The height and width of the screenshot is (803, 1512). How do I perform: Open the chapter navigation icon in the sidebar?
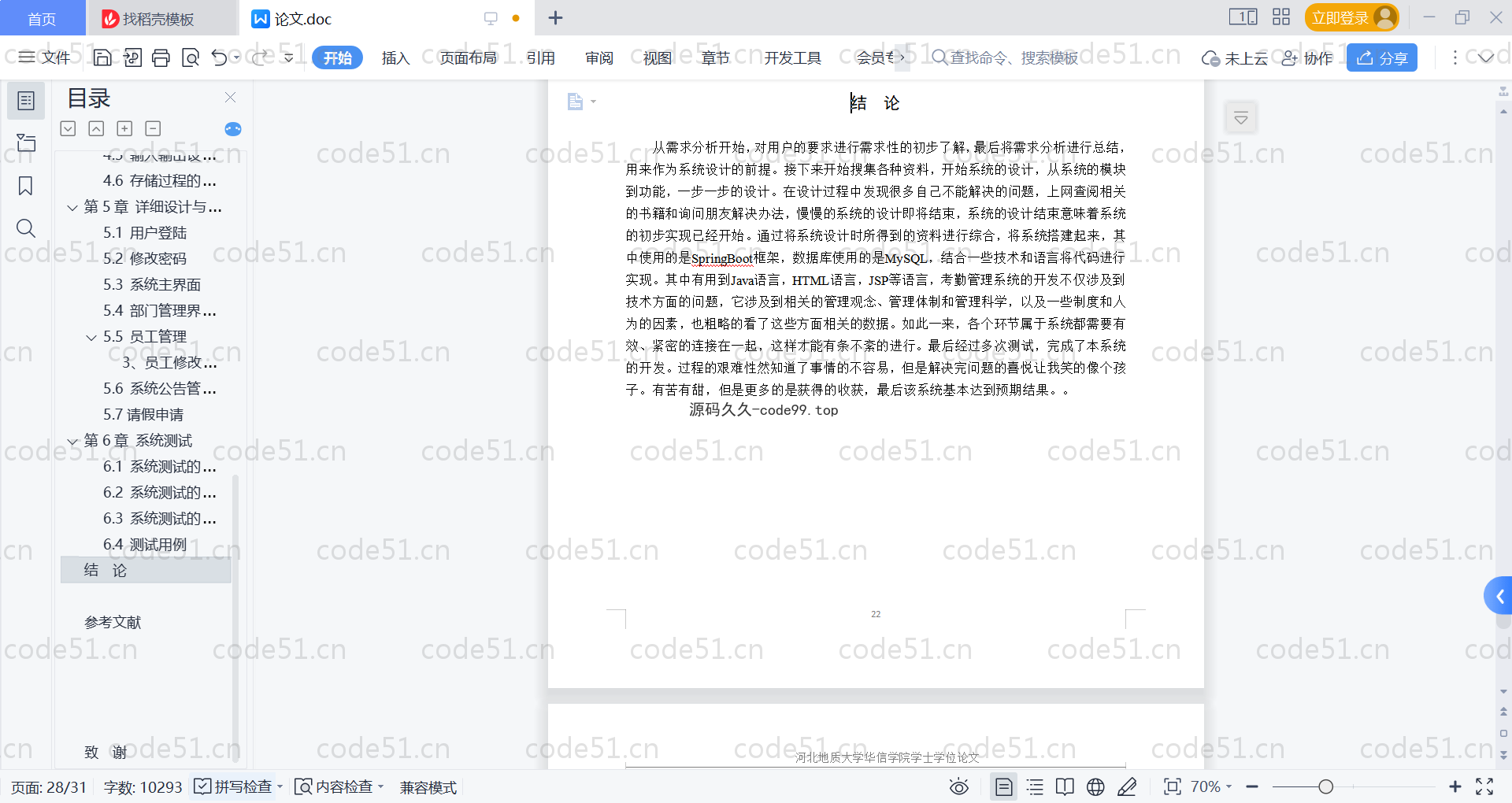[x=26, y=142]
